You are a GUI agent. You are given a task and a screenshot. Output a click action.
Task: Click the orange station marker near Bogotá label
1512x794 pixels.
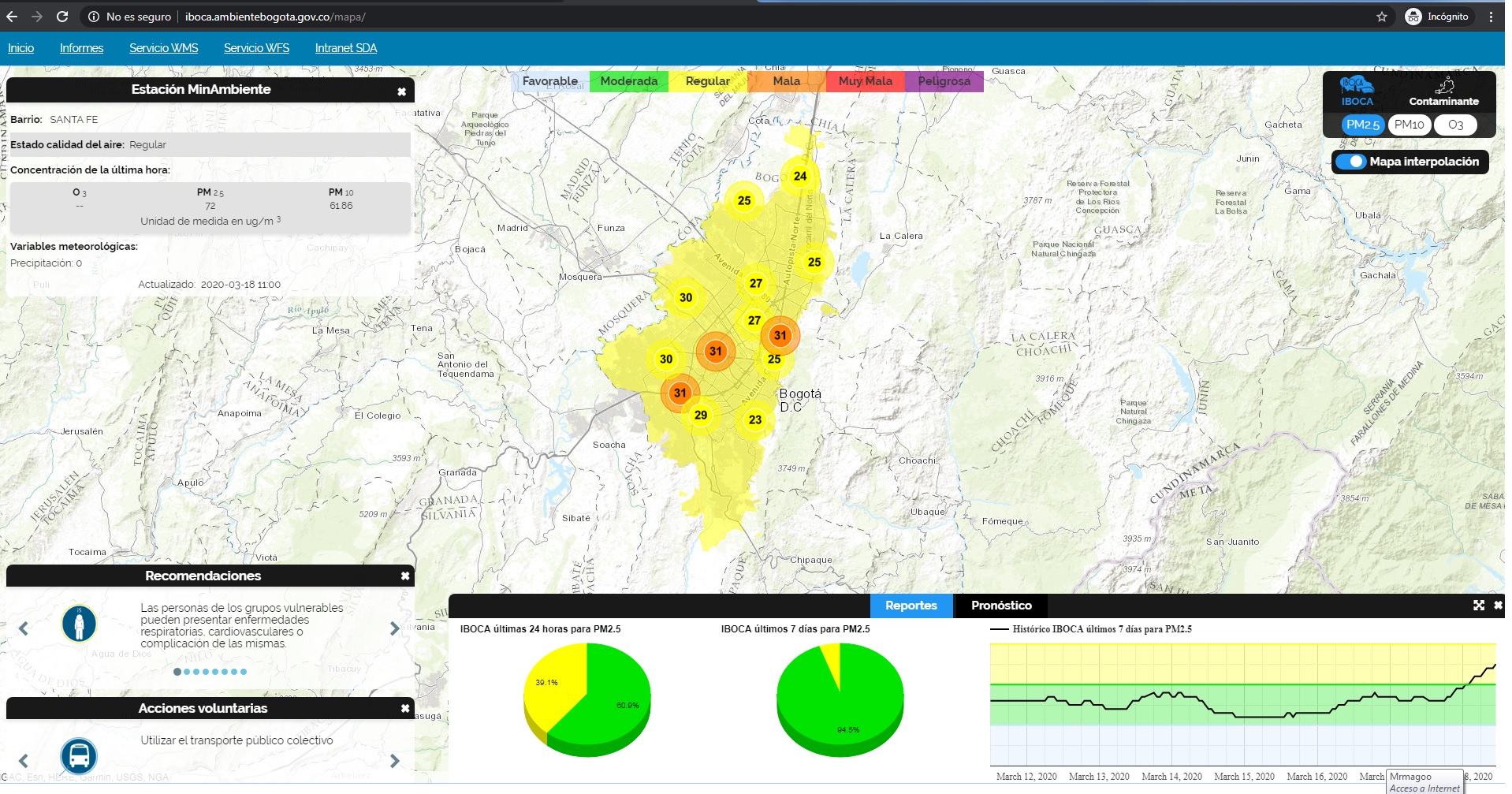[x=780, y=335]
